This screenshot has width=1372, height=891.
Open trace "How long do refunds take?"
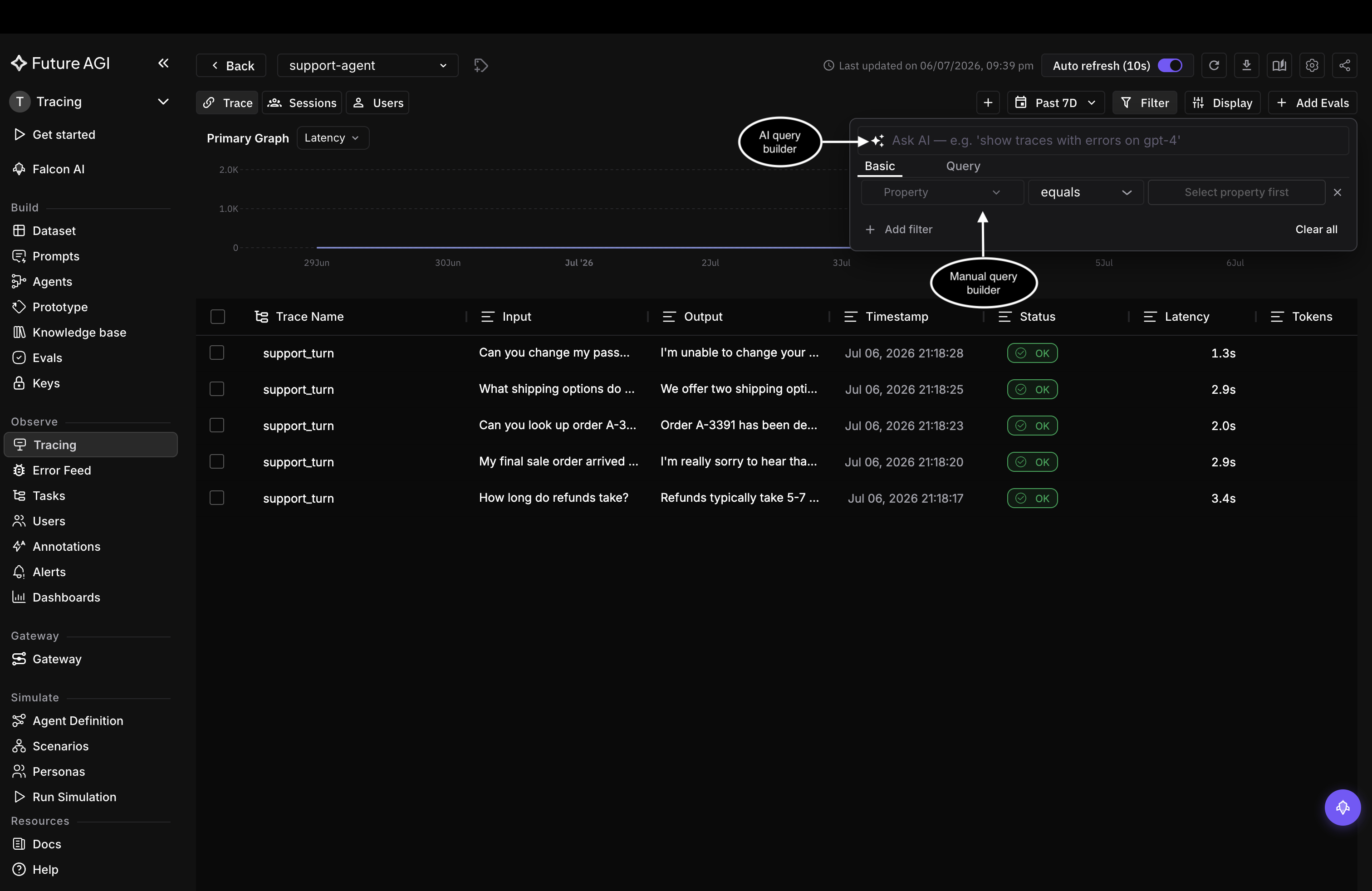[x=553, y=498]
